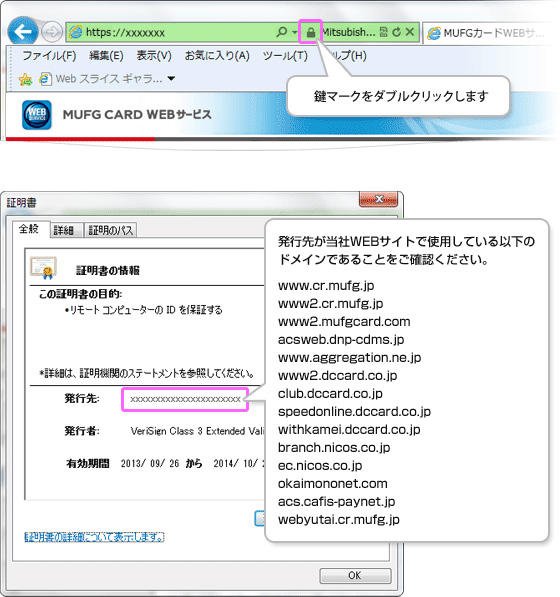Image resolution: width=560 pixels, height=597 pixels.
Task: Select the 全般 tab
Action: pos(29,229)
